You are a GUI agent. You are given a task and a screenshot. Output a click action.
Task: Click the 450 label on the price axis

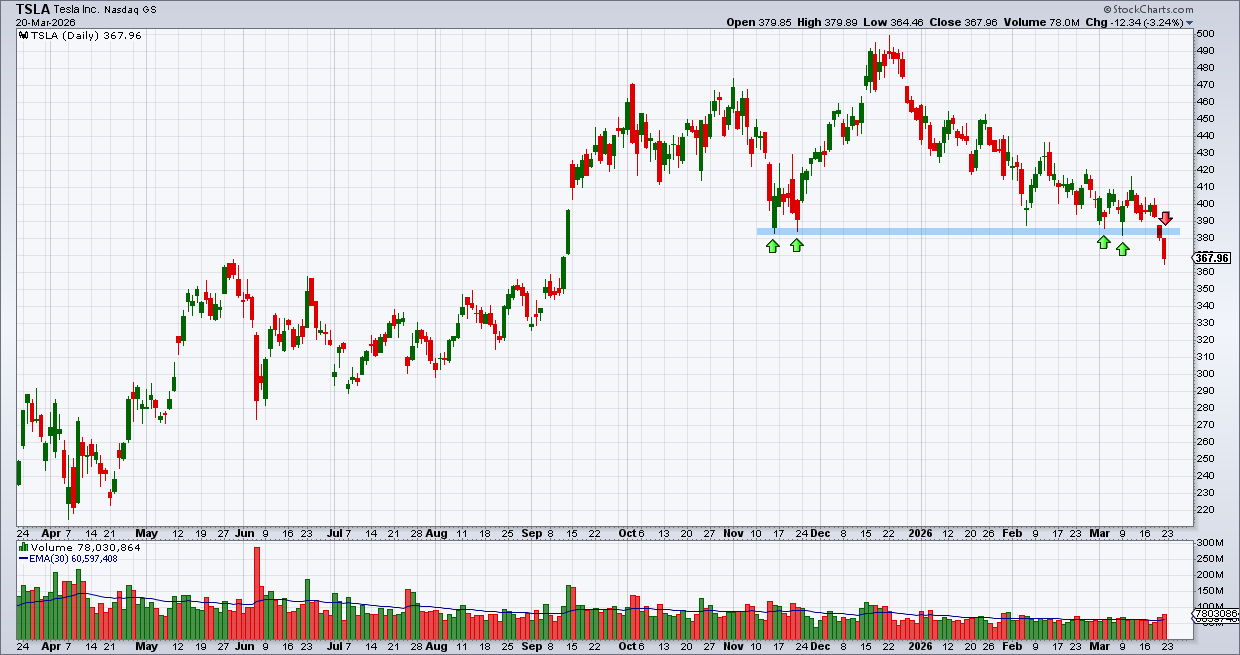pos(1205,119)
